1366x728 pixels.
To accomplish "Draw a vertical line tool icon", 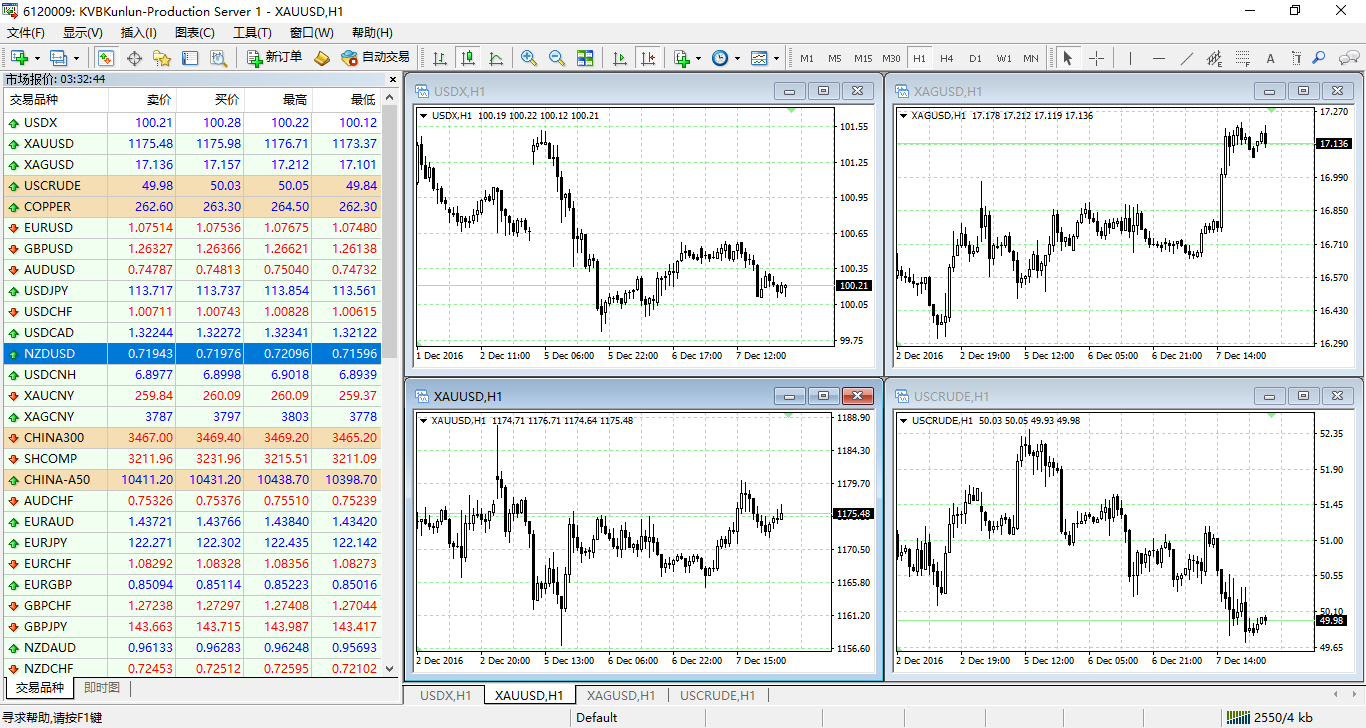I will [x=1130, y=58].
